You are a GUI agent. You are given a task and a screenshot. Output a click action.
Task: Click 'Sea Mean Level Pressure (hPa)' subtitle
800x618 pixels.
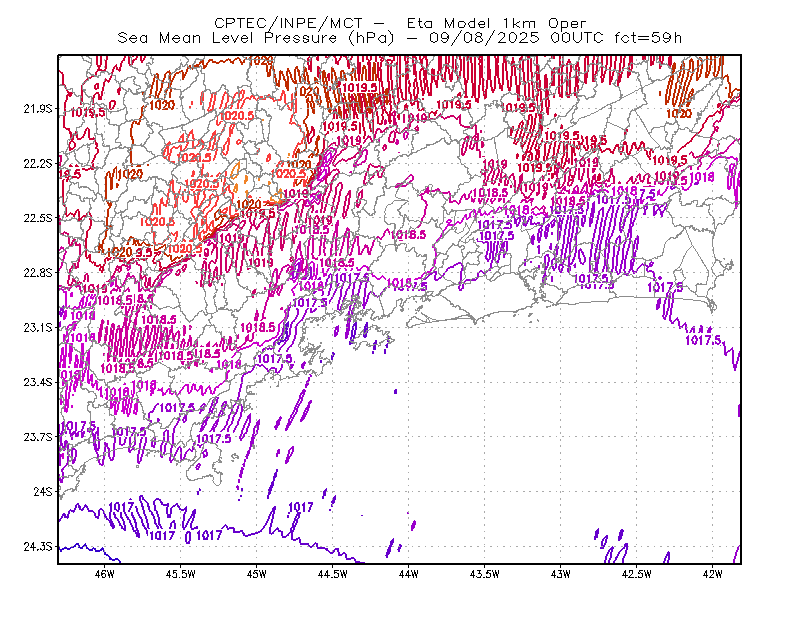(x=256, y=38)
